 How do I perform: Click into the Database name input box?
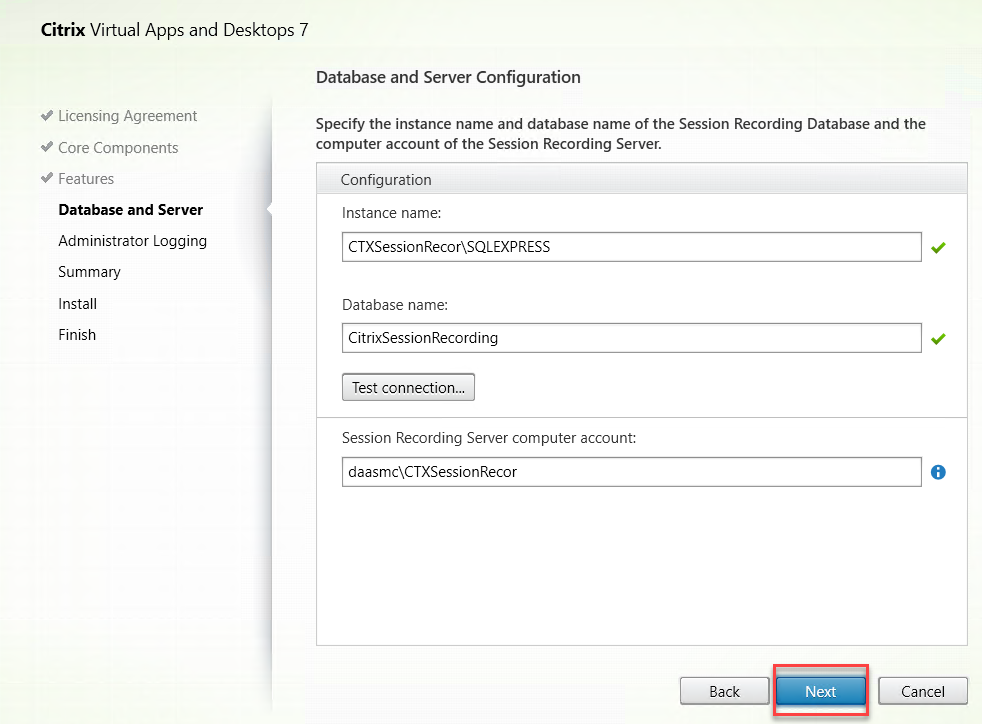pyautogui.click(x=630, y=338)
